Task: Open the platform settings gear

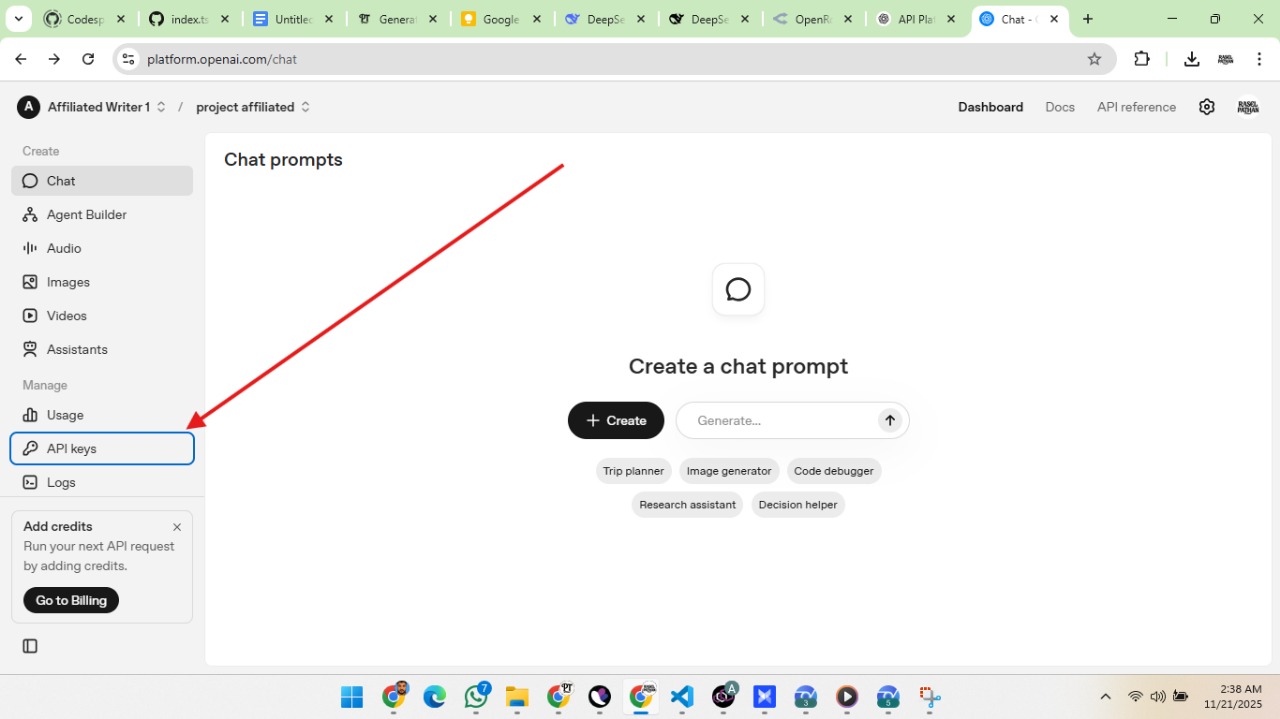Action: point(1206,106)
